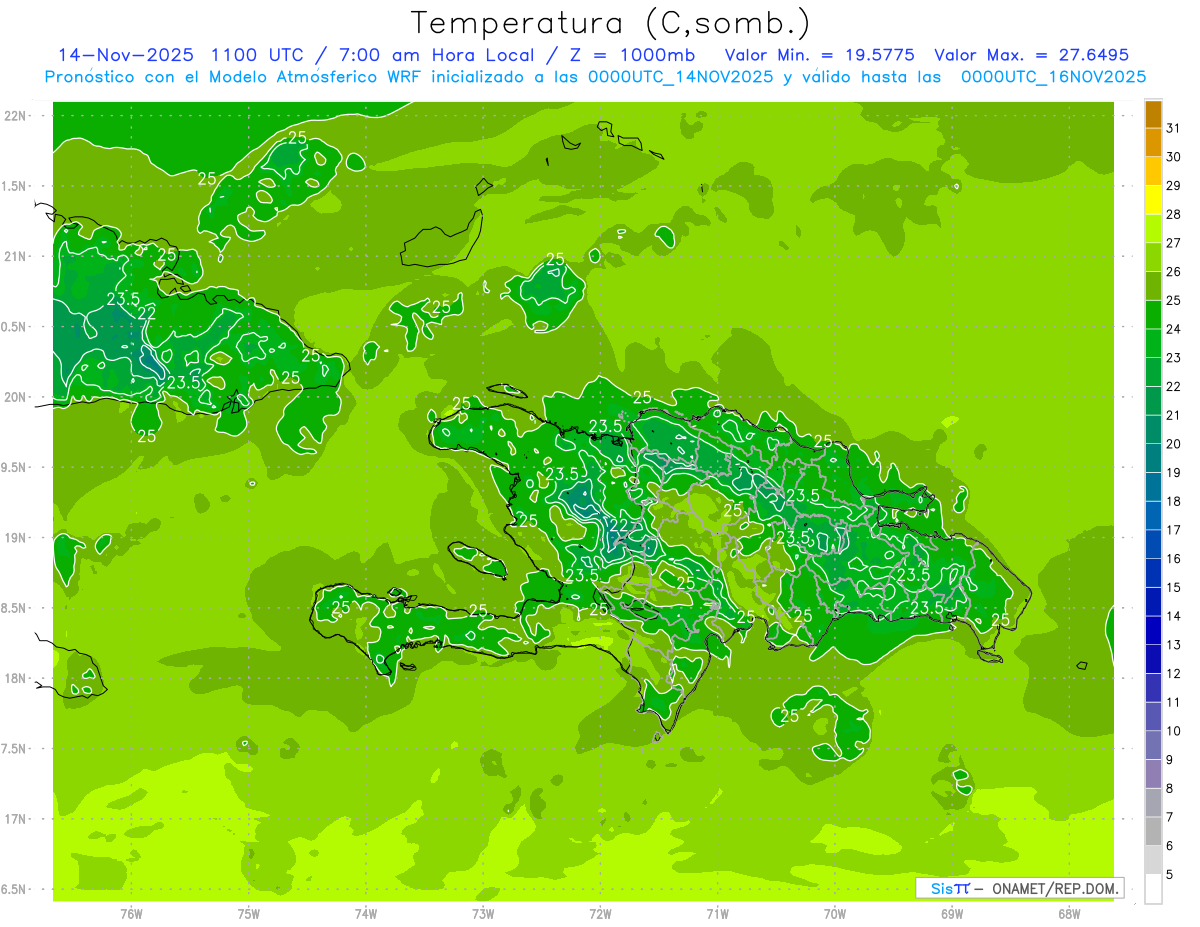Click the "22N" latitude axis label
The image size is (1200, 927).
[x=15, y=116]
